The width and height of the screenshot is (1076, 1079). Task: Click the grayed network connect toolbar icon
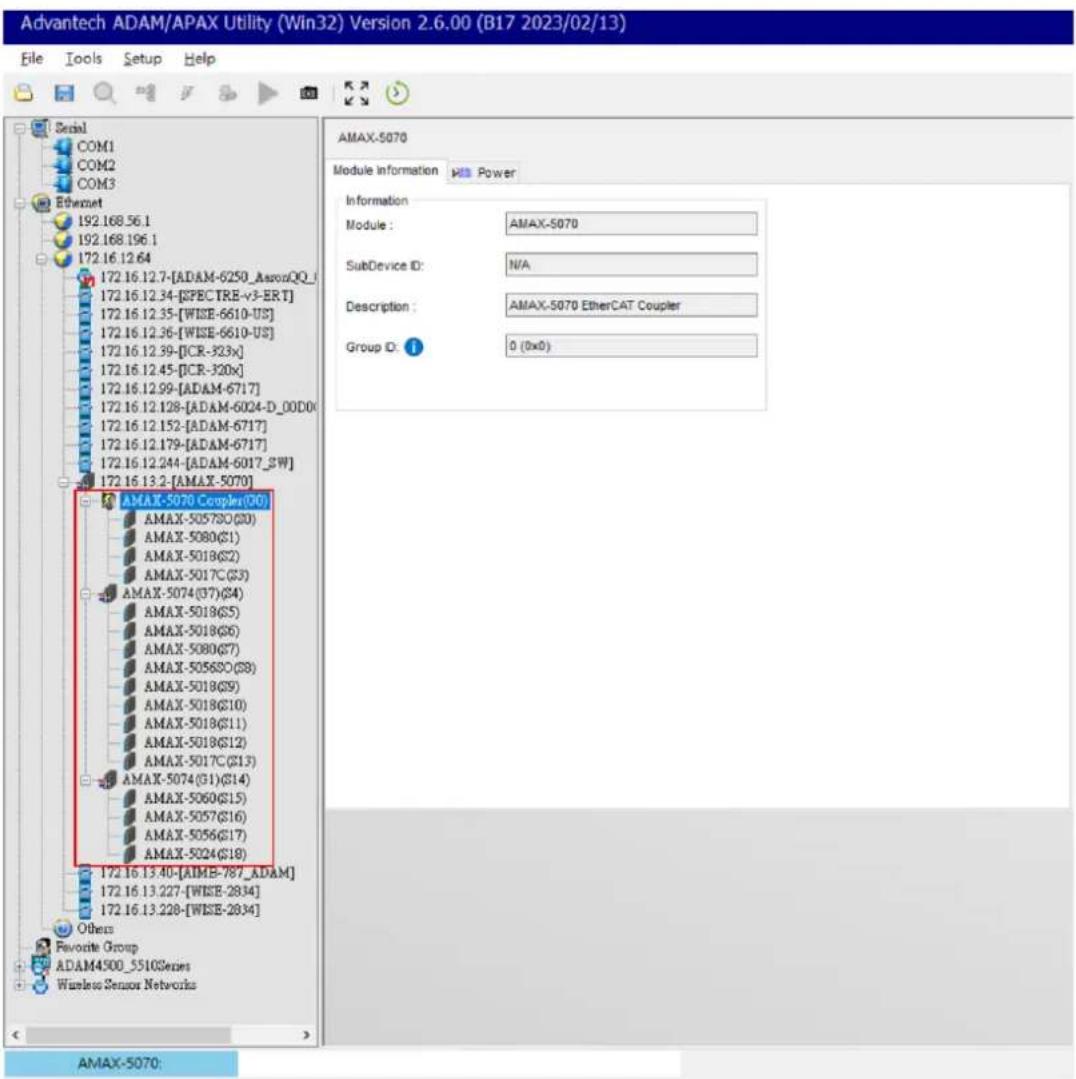(146, 92)
